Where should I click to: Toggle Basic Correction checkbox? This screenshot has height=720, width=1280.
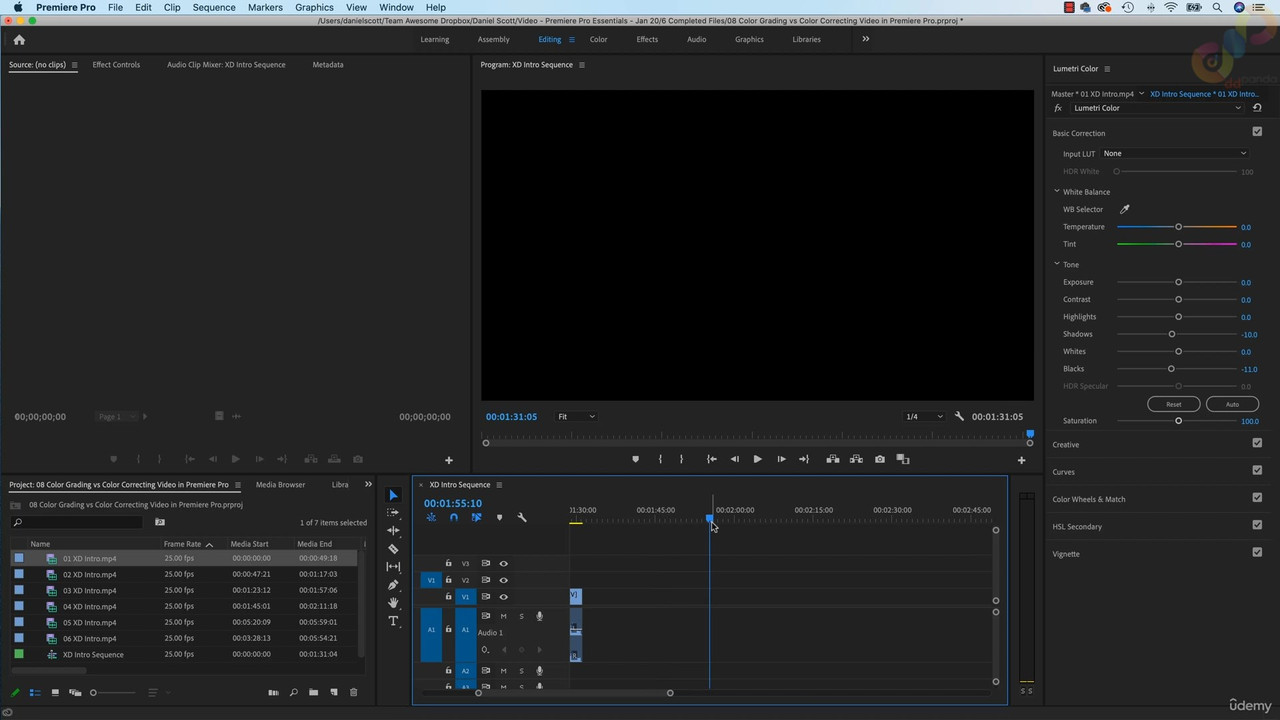coord(1257,132)
